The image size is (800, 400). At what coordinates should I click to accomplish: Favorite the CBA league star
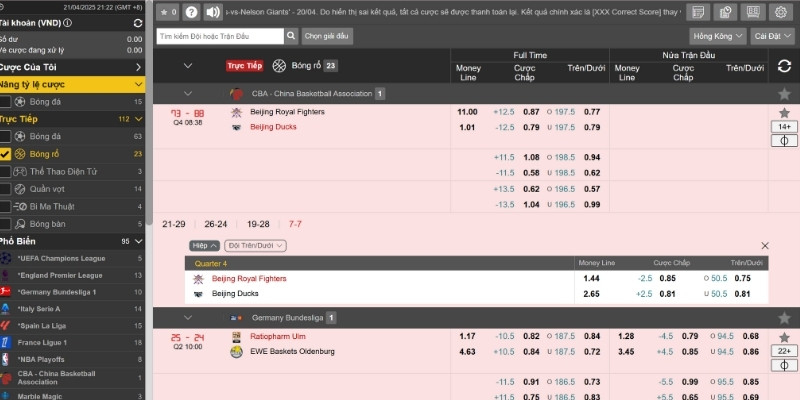click(784, 94)
